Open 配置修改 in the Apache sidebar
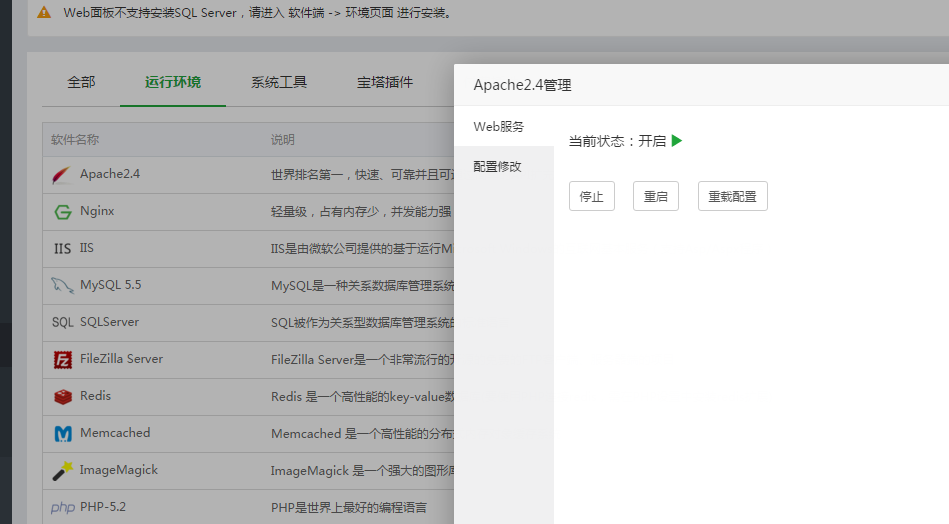Image resolution: width=949 pixels, height=524 pixels. [x=498, y=167]
